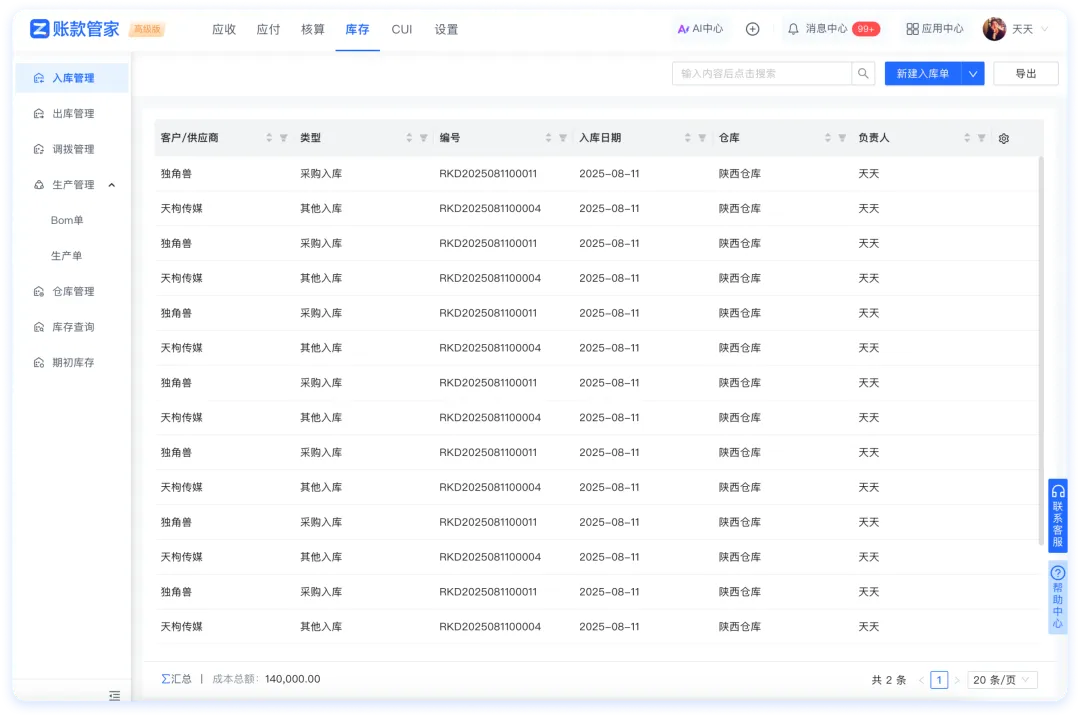Image resolution: width=1080 pixels, height=717 pixels.
Task: Click the 导出 export button
Action: click(1026, 73)
